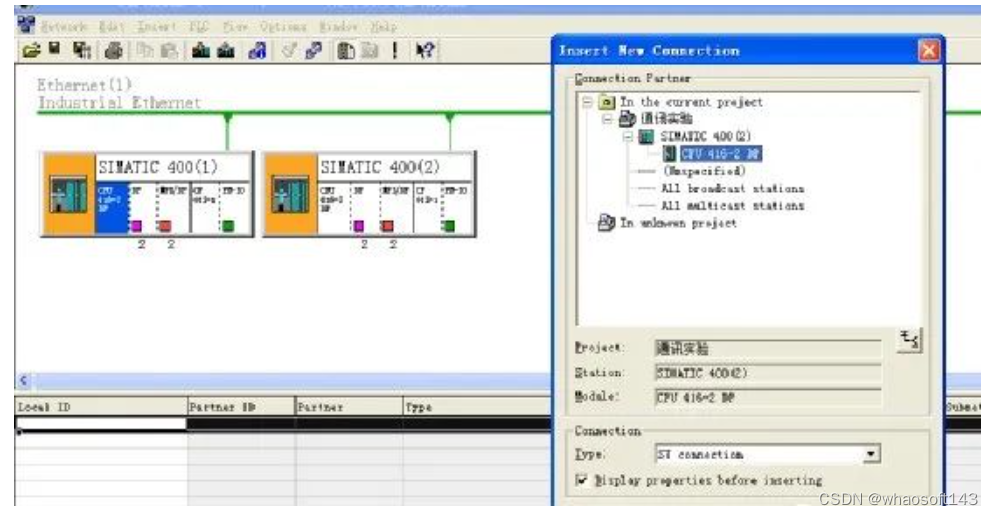993x515 pixels.
Task: Collapse the project node in the tree
Action: click(607, 118)
